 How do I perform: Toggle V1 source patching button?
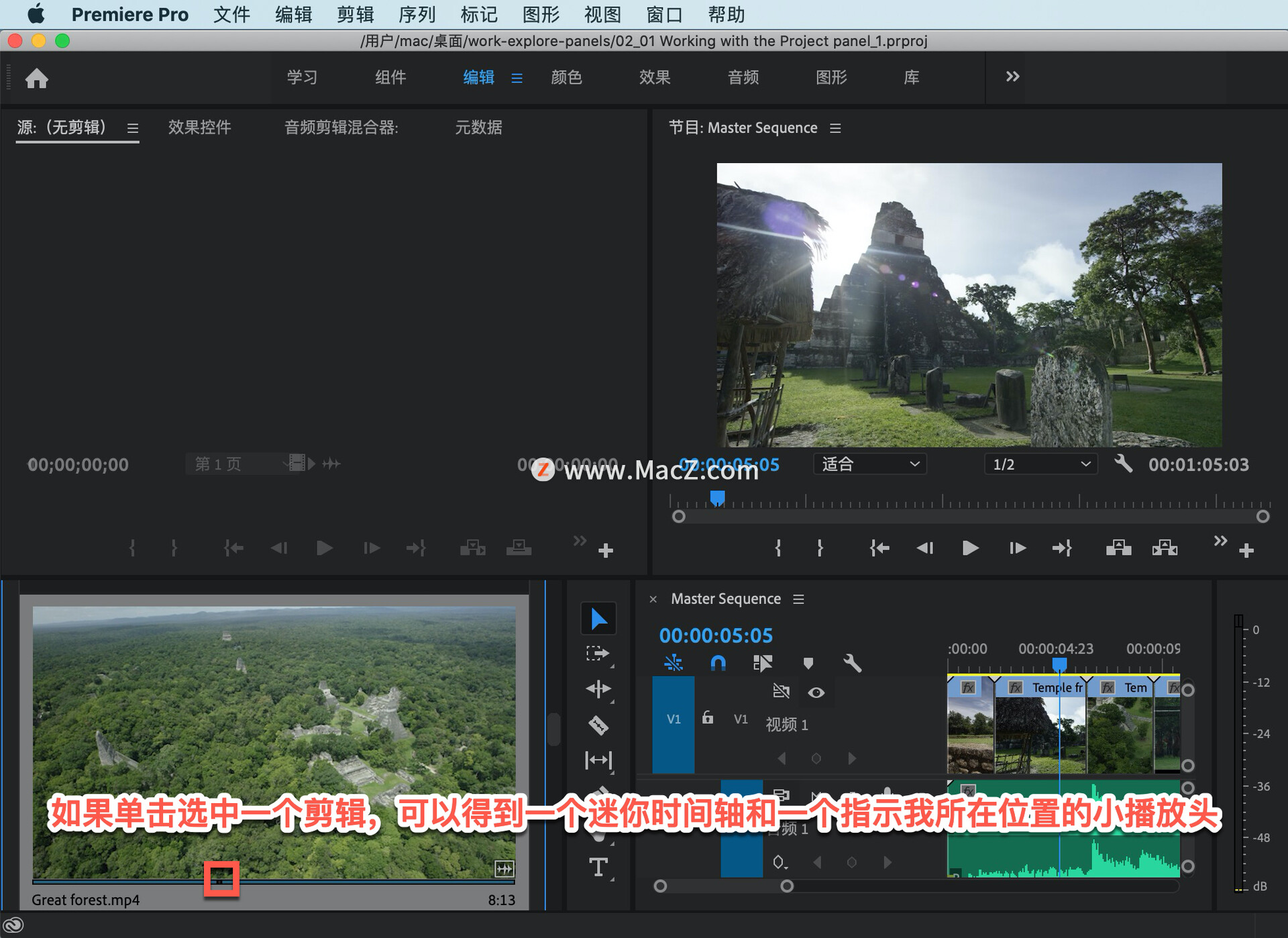pos(674,725)
